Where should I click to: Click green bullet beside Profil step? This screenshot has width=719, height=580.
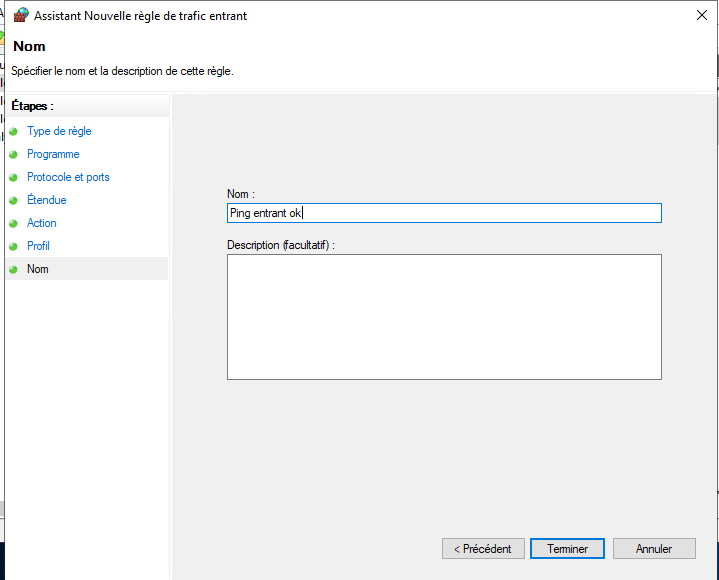click(x=13, y=246)
